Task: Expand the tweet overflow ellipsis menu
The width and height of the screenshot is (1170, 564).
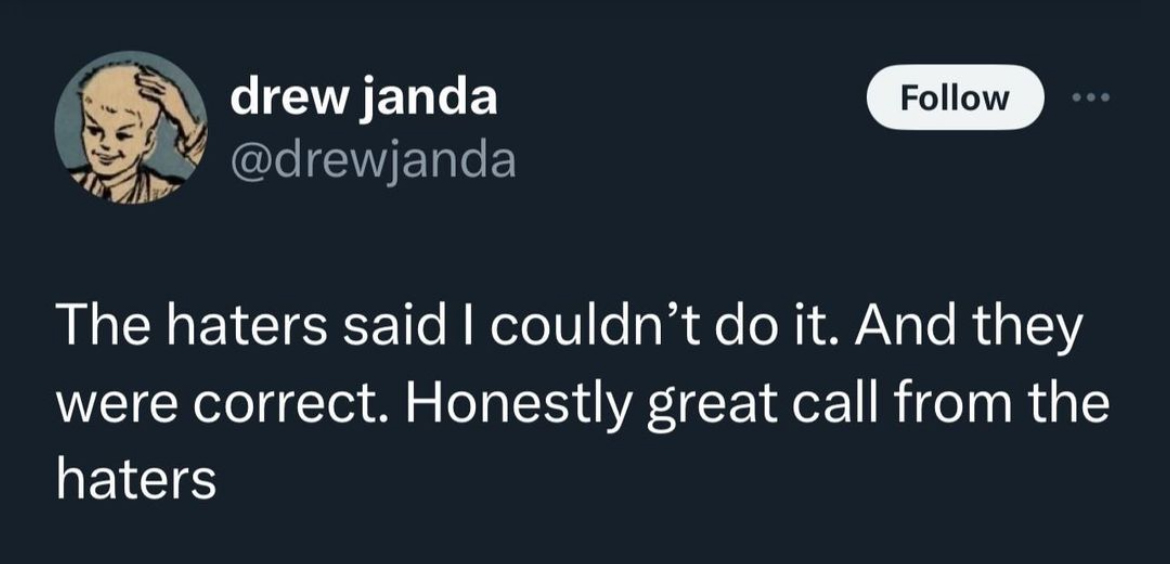Action: click(1091, 97)
